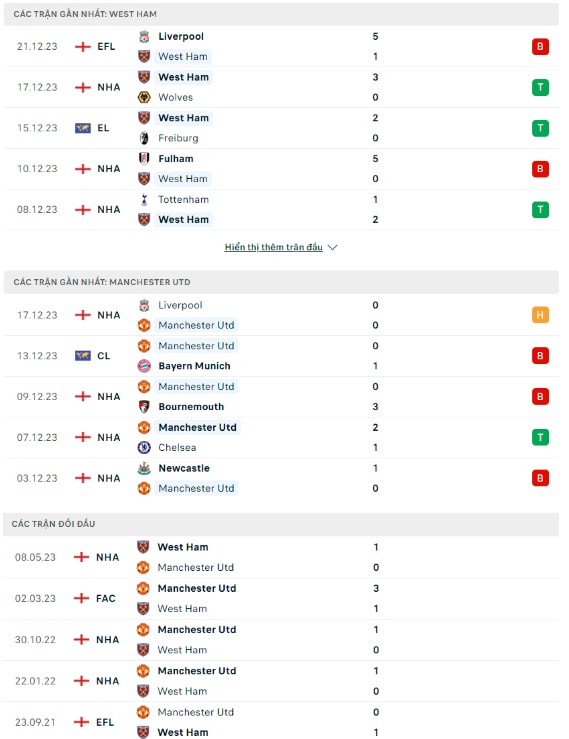Click the Wolves club logo
The height and width of the screenshot is (739, 569).
144,98
